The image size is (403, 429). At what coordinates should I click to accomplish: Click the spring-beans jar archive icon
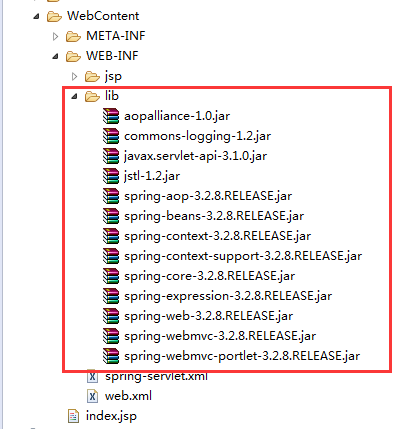(111, 216)
